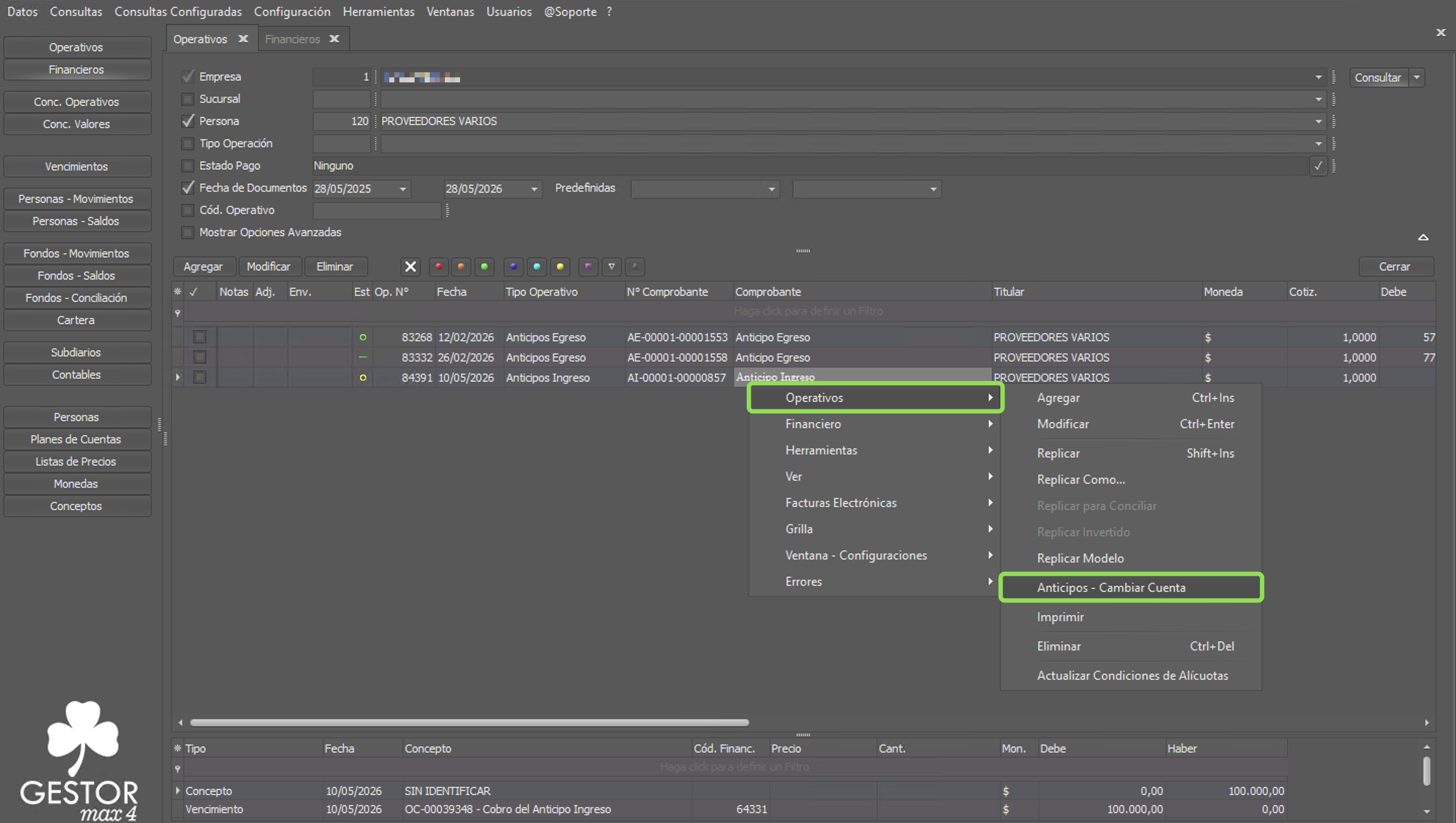Viewport: 1456px width, 823px height.
Task: Open Personas - Saldos from sidebar
Action: 76,221
